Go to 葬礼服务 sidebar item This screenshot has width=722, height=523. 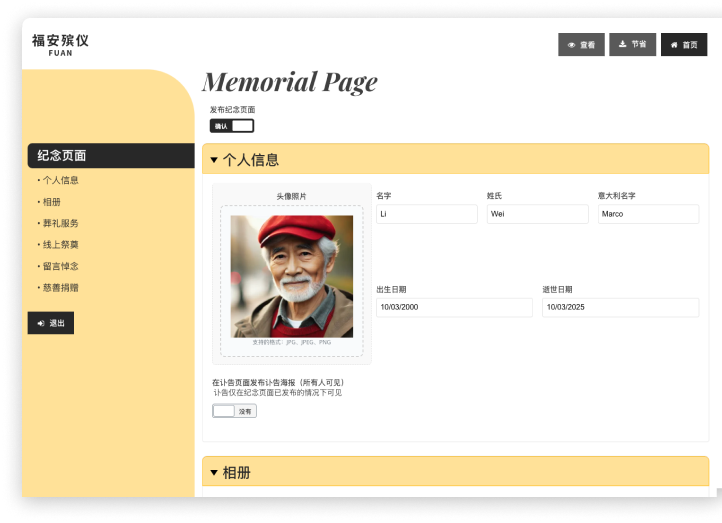(60, 223)
